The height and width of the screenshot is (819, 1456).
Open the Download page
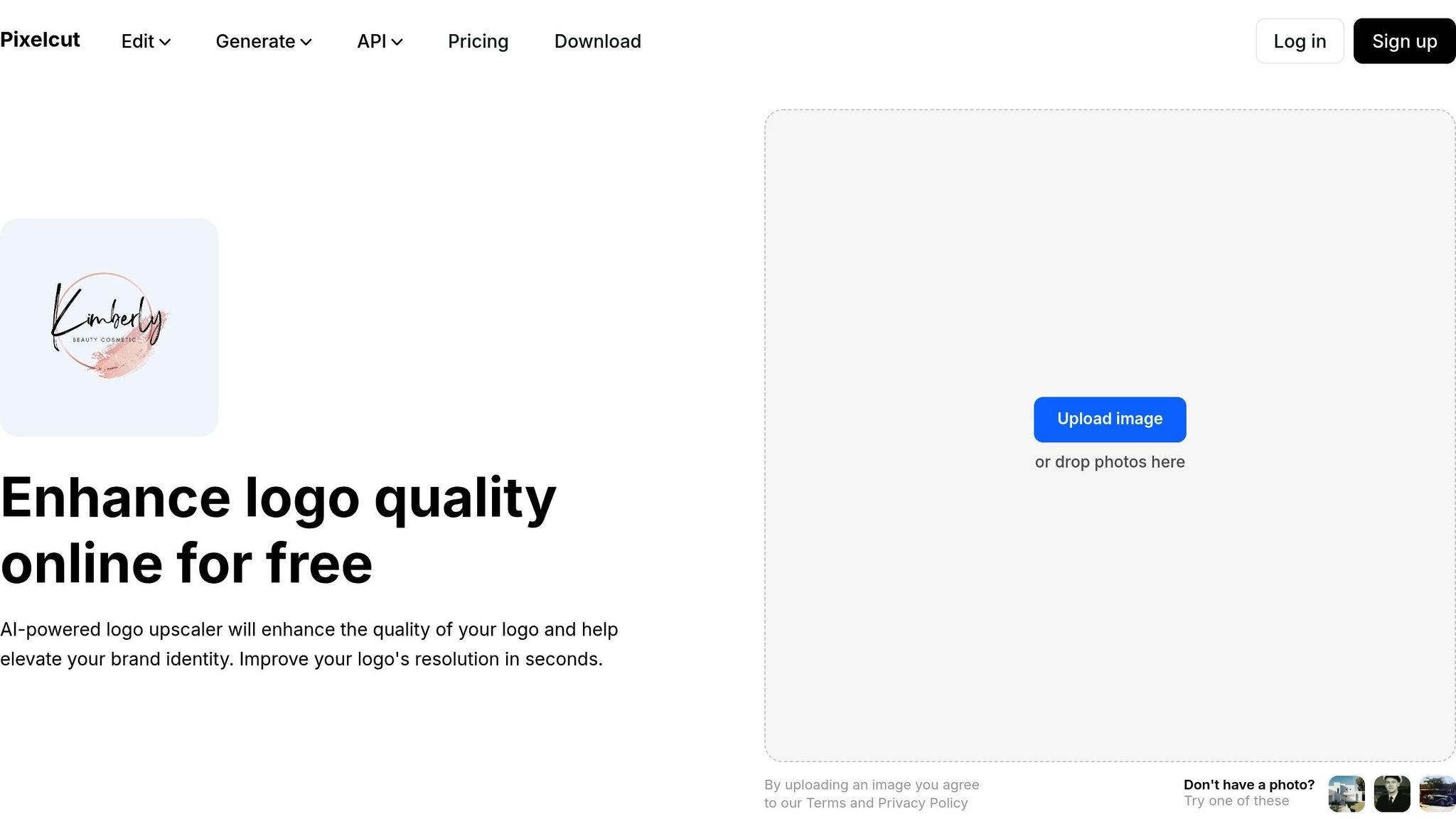597,41
